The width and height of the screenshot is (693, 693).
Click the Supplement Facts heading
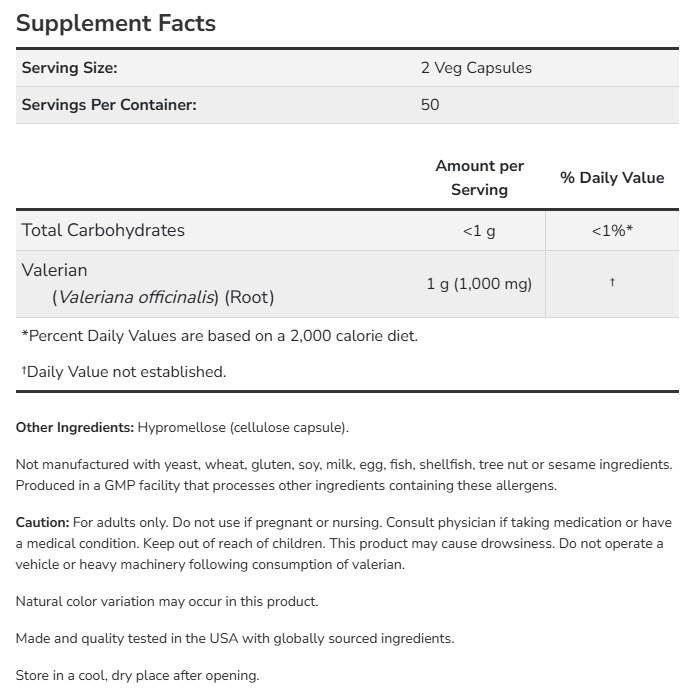click(x=116, y=23)
